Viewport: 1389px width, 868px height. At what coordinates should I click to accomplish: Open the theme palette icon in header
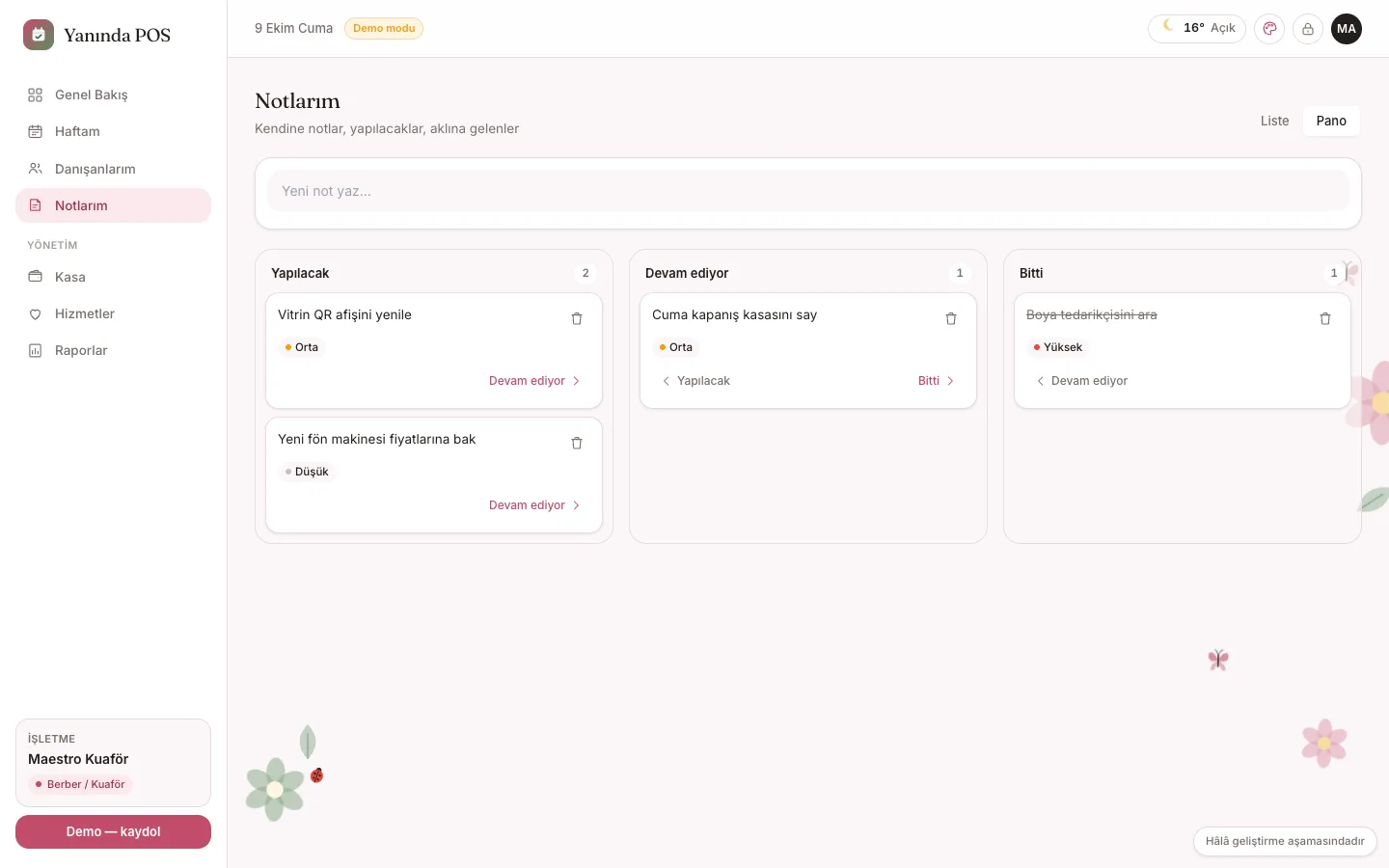pos(1269,29)
